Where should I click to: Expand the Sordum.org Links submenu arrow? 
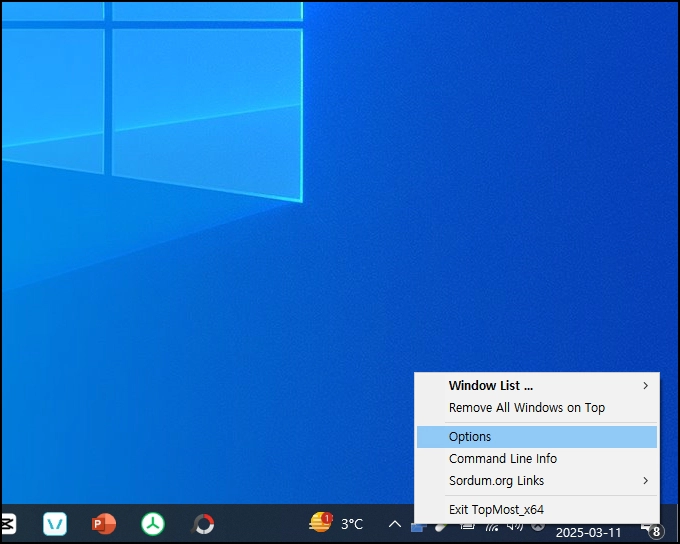click(x=646, y=481)
